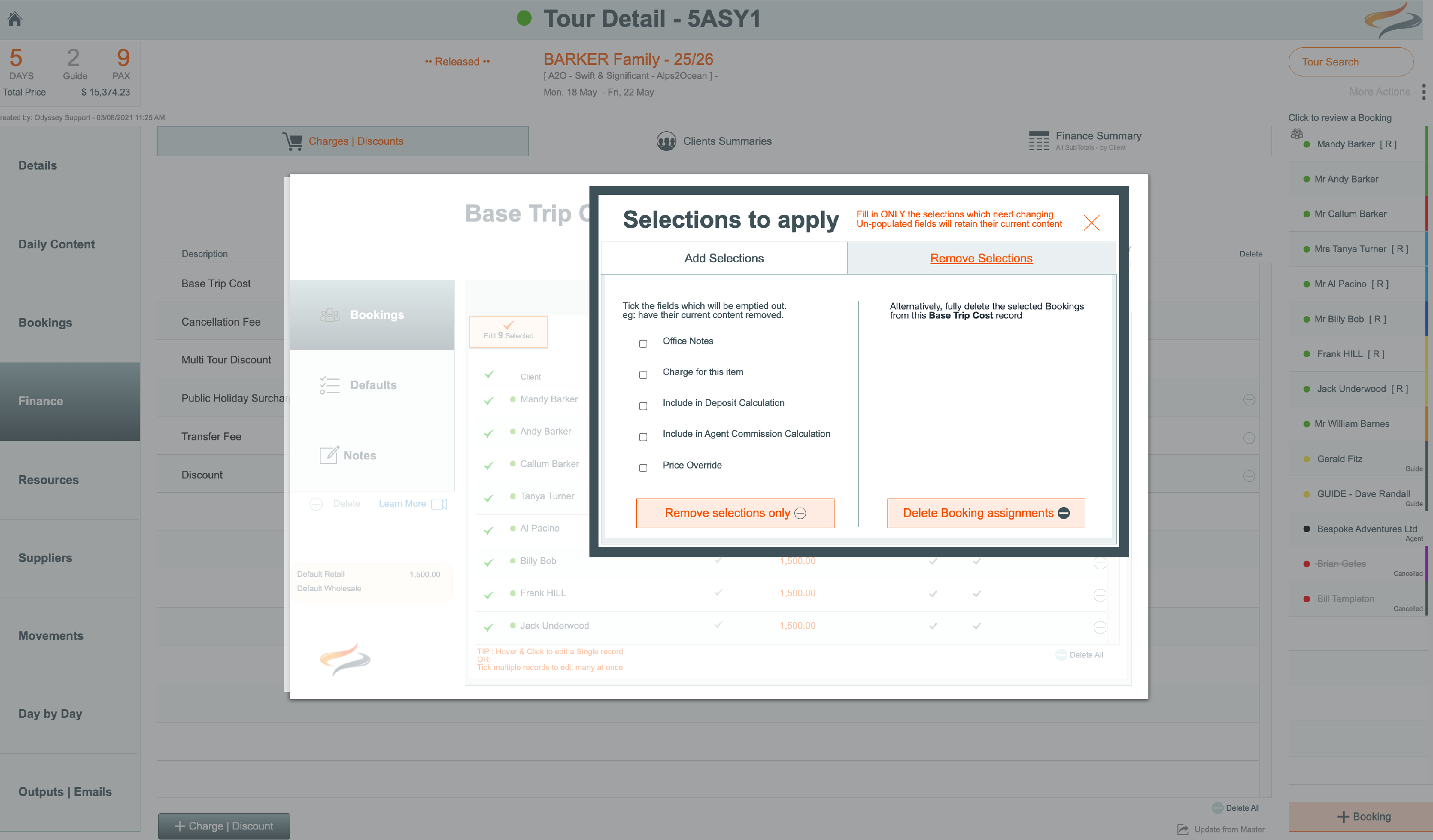This screenshot has height=840, width=1433.
Task: Switch to the Add Selections tab
Action: pyautogui.click(x=724, y=258)
